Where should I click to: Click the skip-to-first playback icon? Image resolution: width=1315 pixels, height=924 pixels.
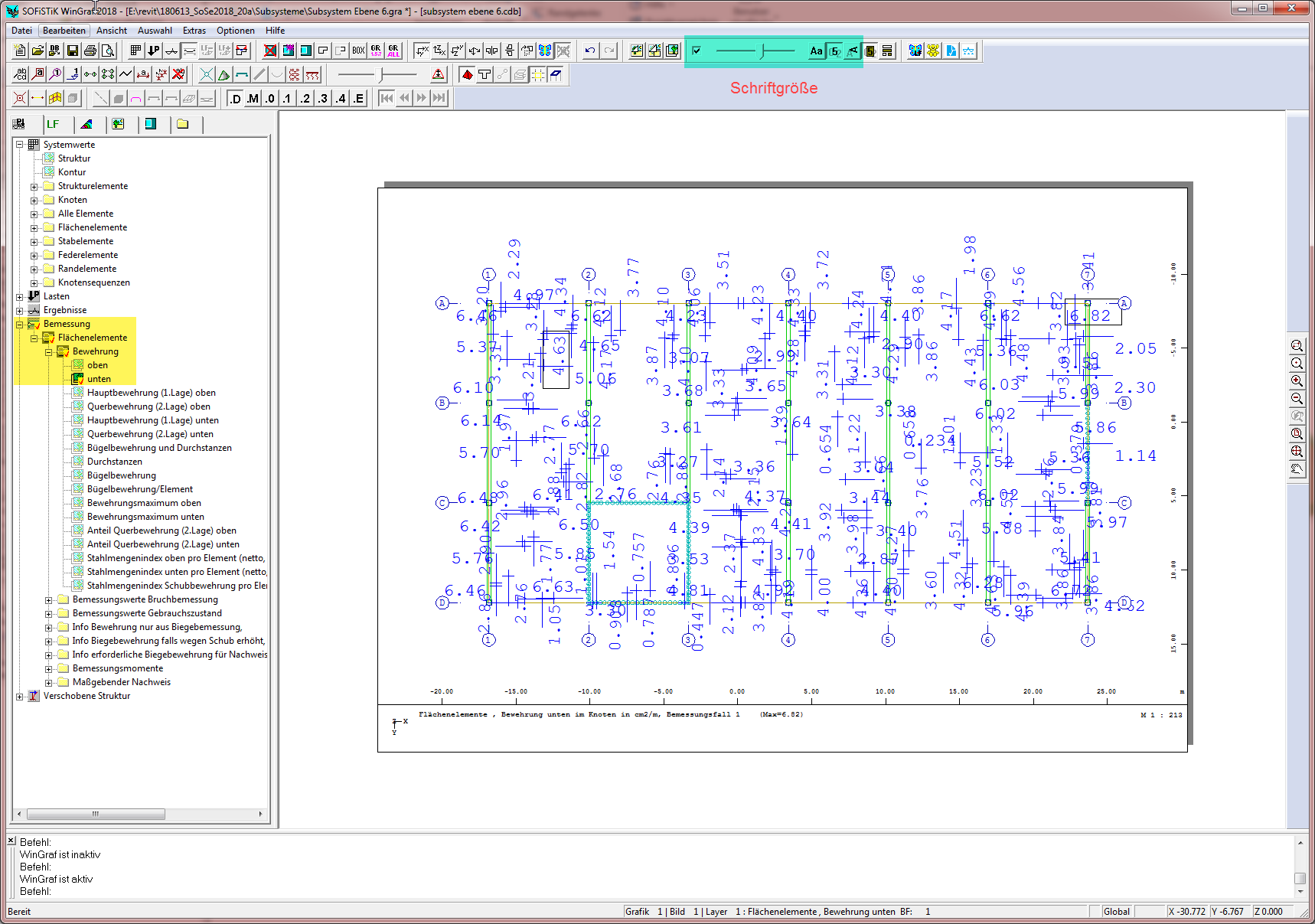pos(387,98)
